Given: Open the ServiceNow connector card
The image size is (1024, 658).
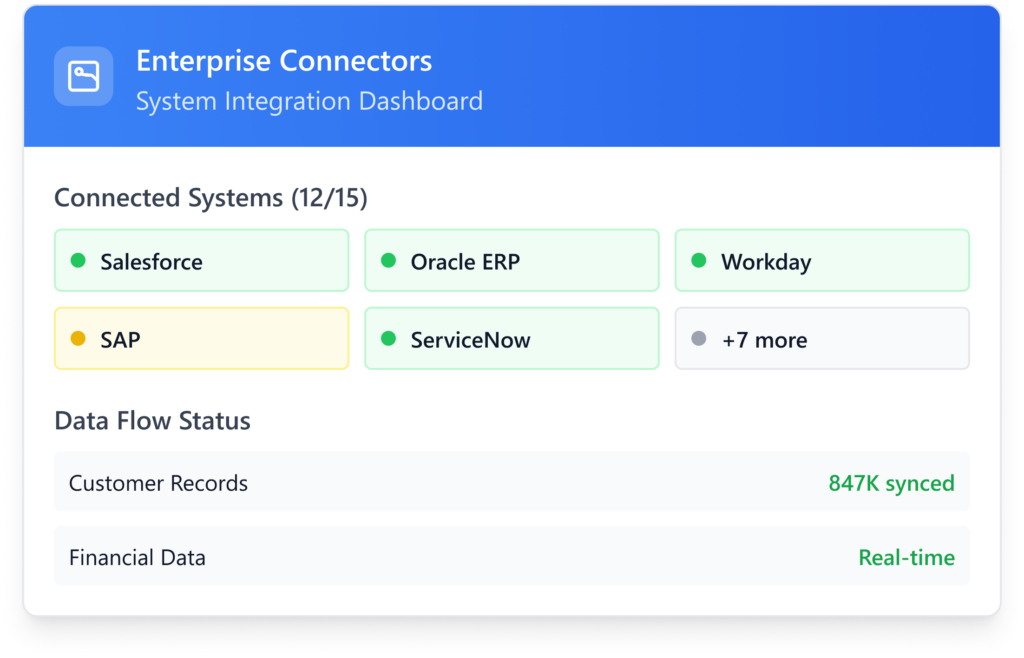Looking at the screenshot, I should pyautogui.click(x=511, y=338).
